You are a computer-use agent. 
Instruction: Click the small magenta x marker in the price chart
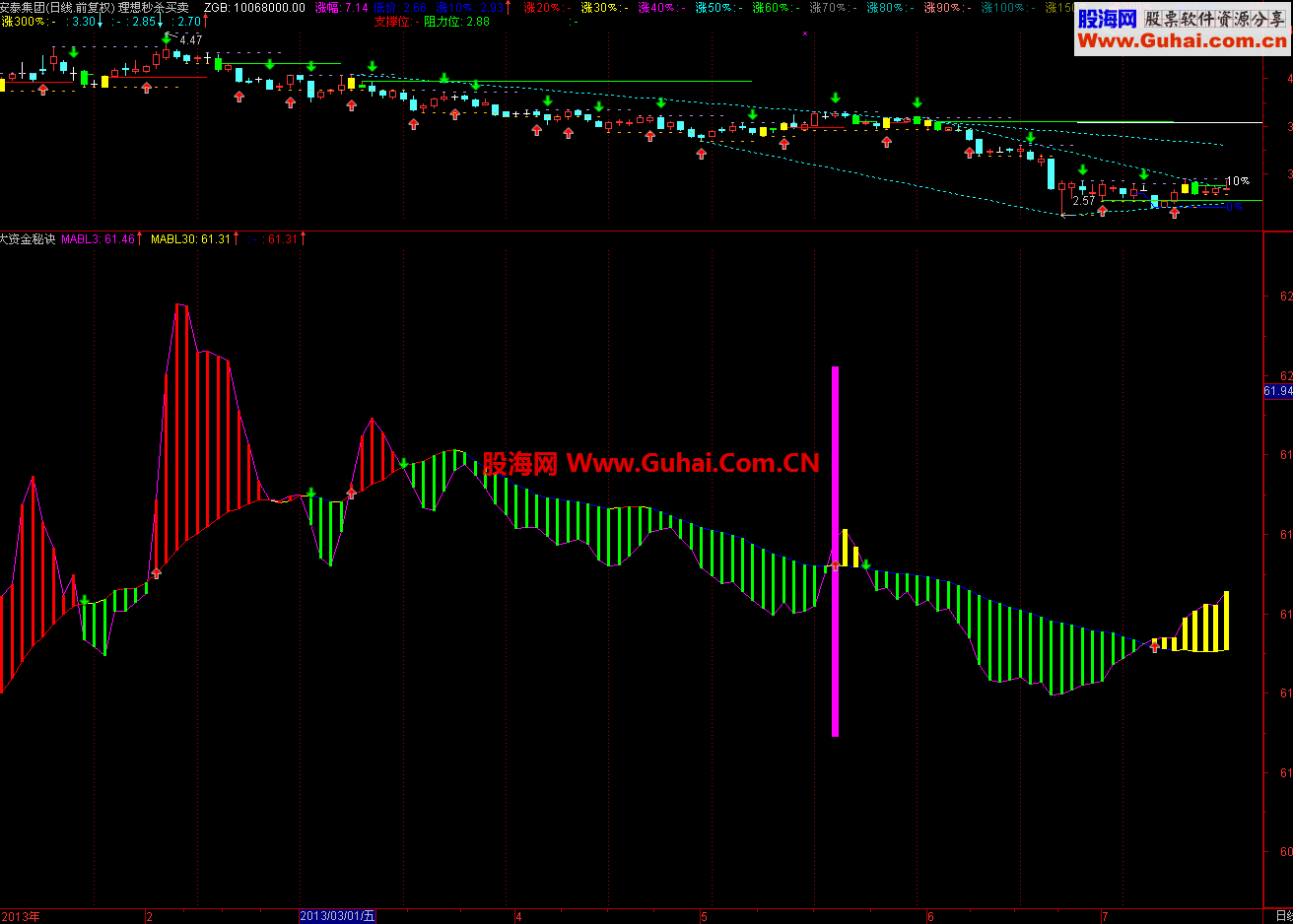(805, 33)
